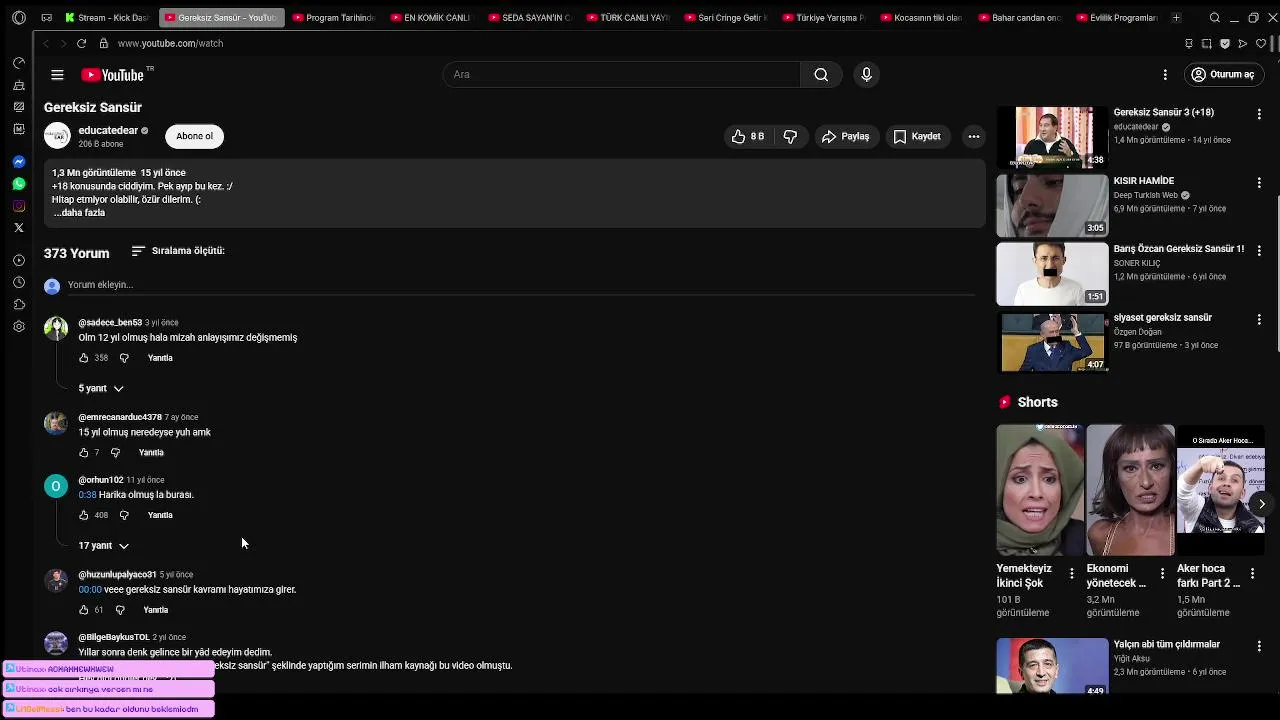The width and height of the screenshot is (1280, 720).
Task: Dislike the comment by @orhun102
Action: [124, 515]
